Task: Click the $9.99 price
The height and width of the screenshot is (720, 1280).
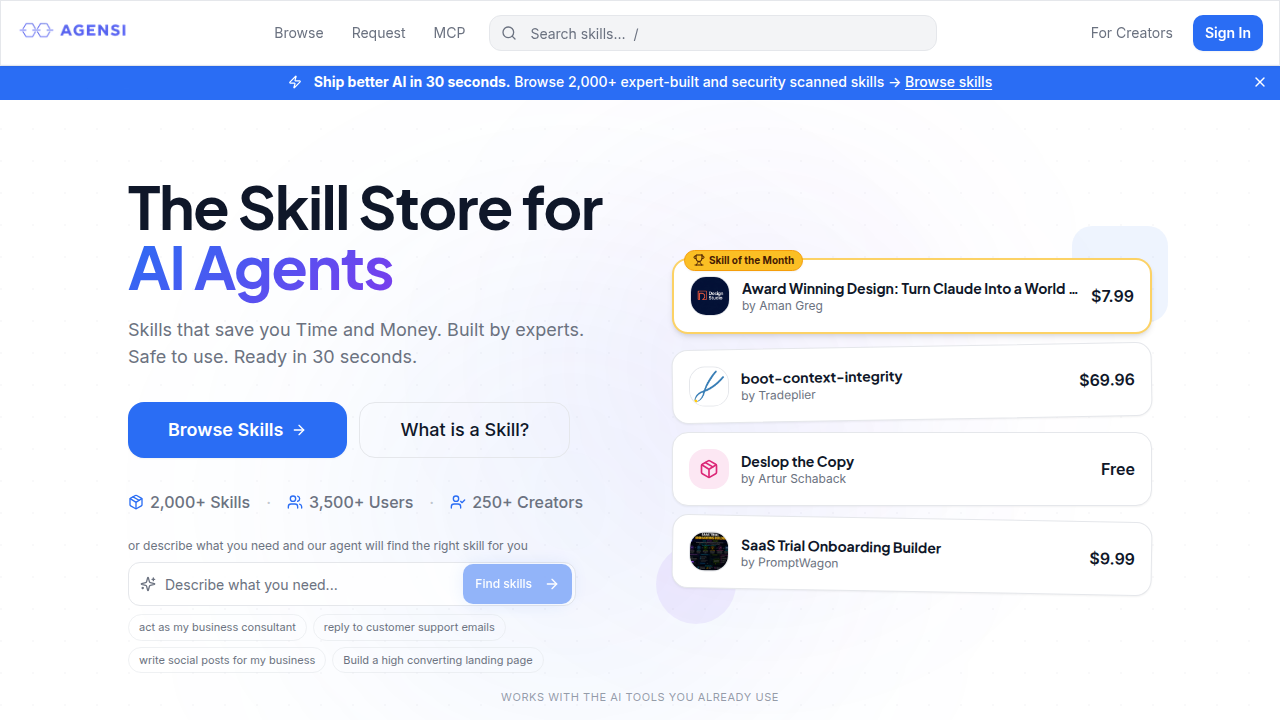Action: tap(1112, 558)
